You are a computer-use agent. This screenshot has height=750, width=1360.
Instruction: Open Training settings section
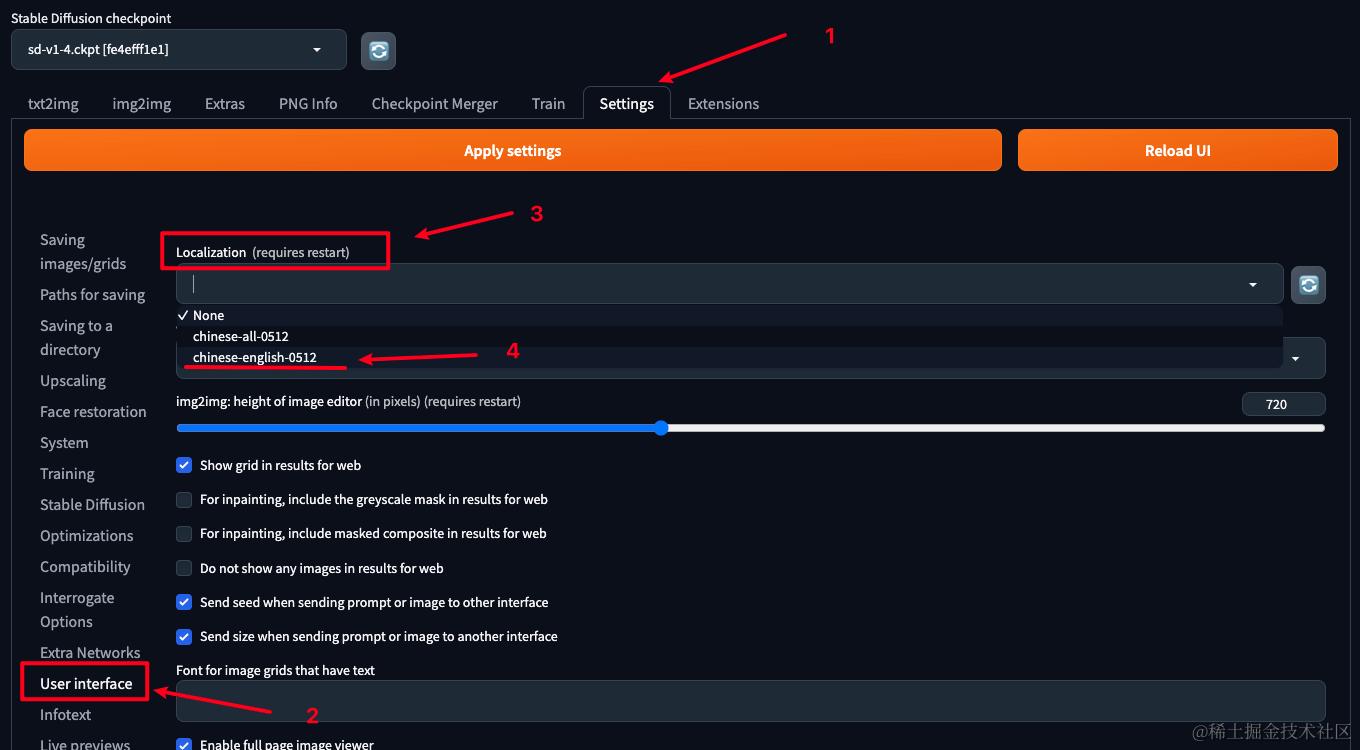pyautogui.click(x=67, y=474)
